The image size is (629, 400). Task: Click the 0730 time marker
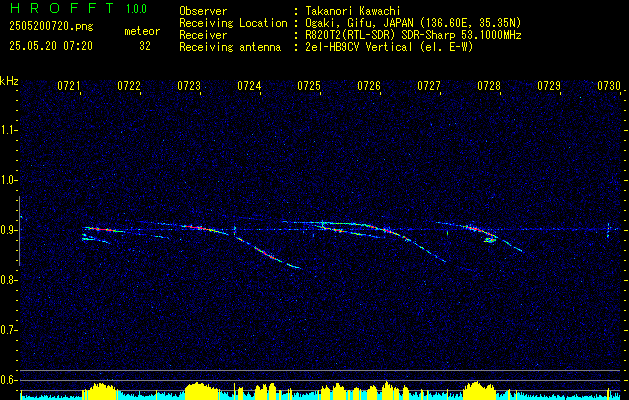tap(609, 85)
